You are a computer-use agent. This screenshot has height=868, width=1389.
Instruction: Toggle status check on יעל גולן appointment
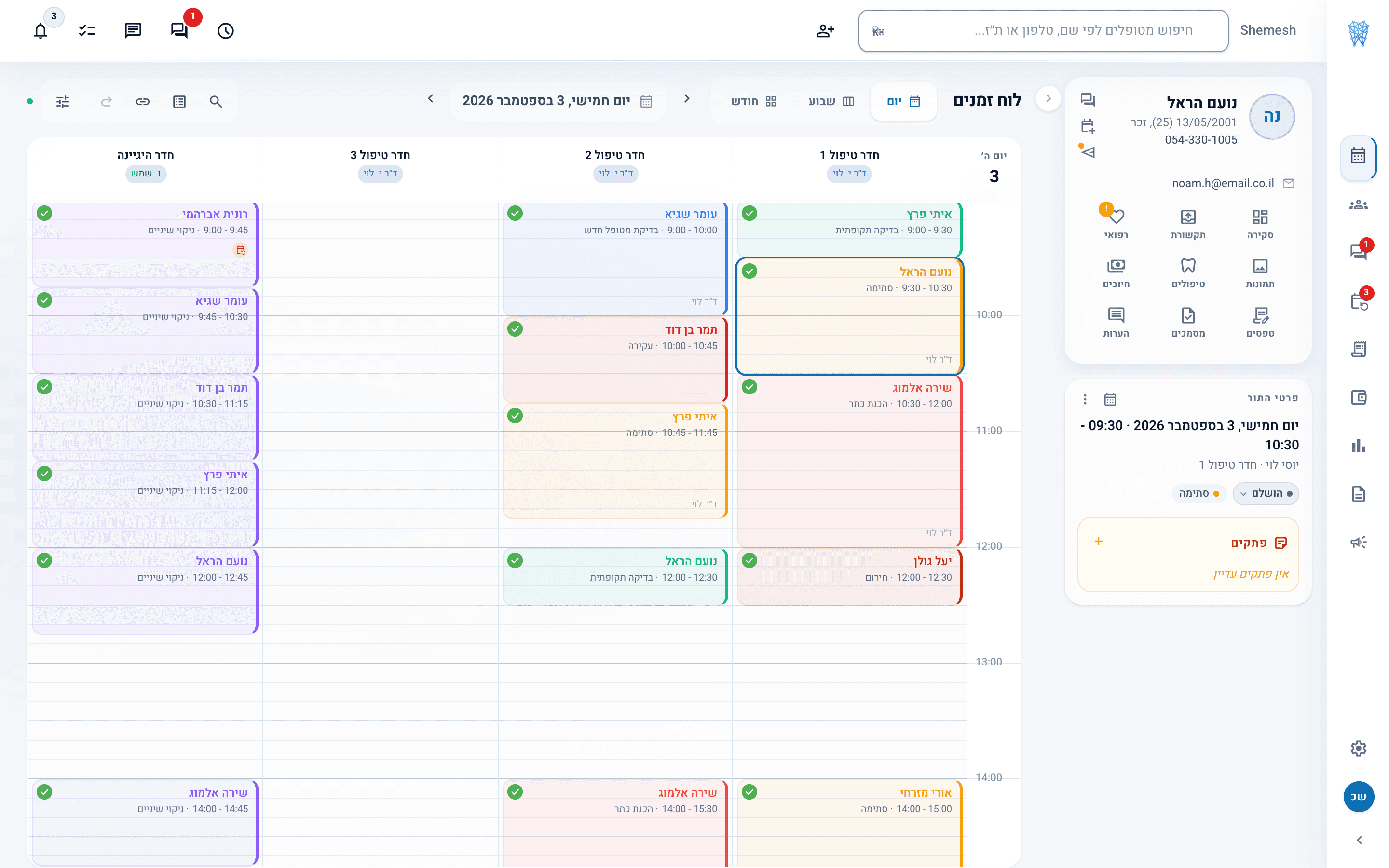click(x=749, y=561)
